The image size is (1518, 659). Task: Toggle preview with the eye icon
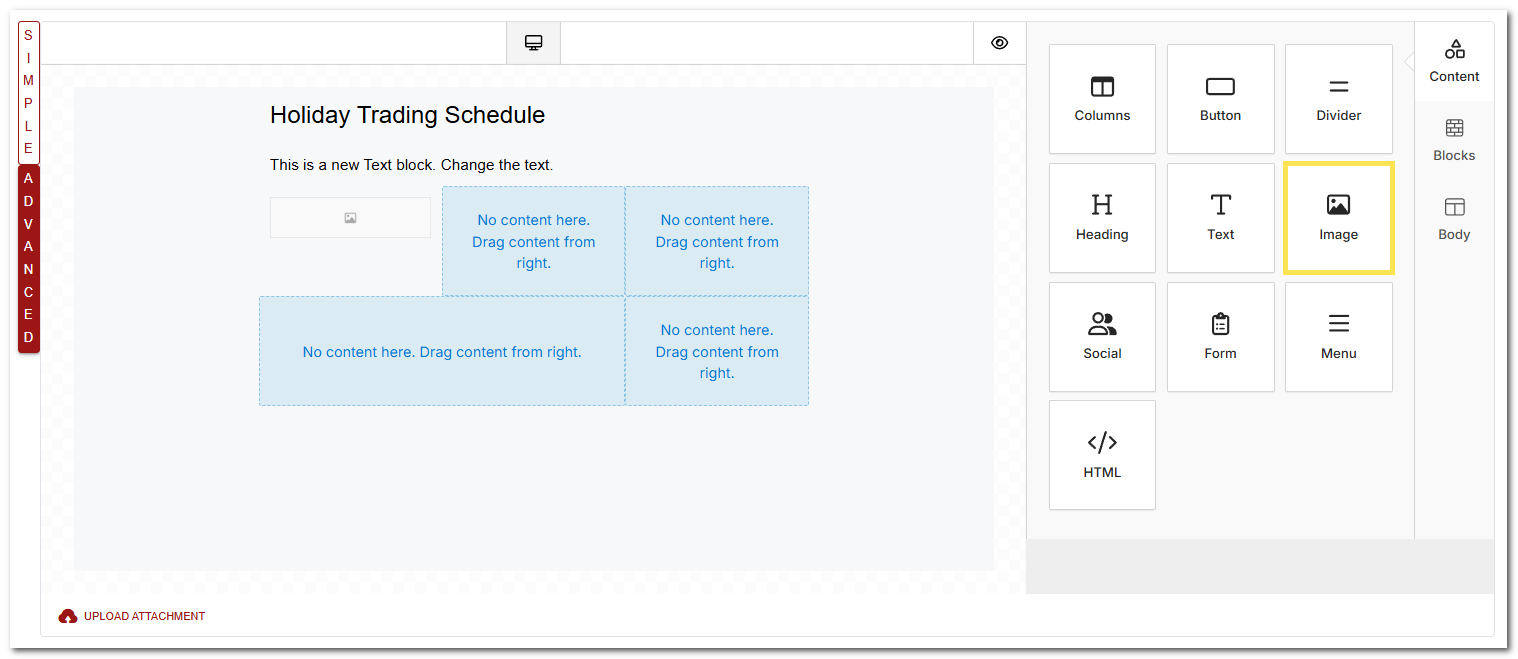point(999,43)
